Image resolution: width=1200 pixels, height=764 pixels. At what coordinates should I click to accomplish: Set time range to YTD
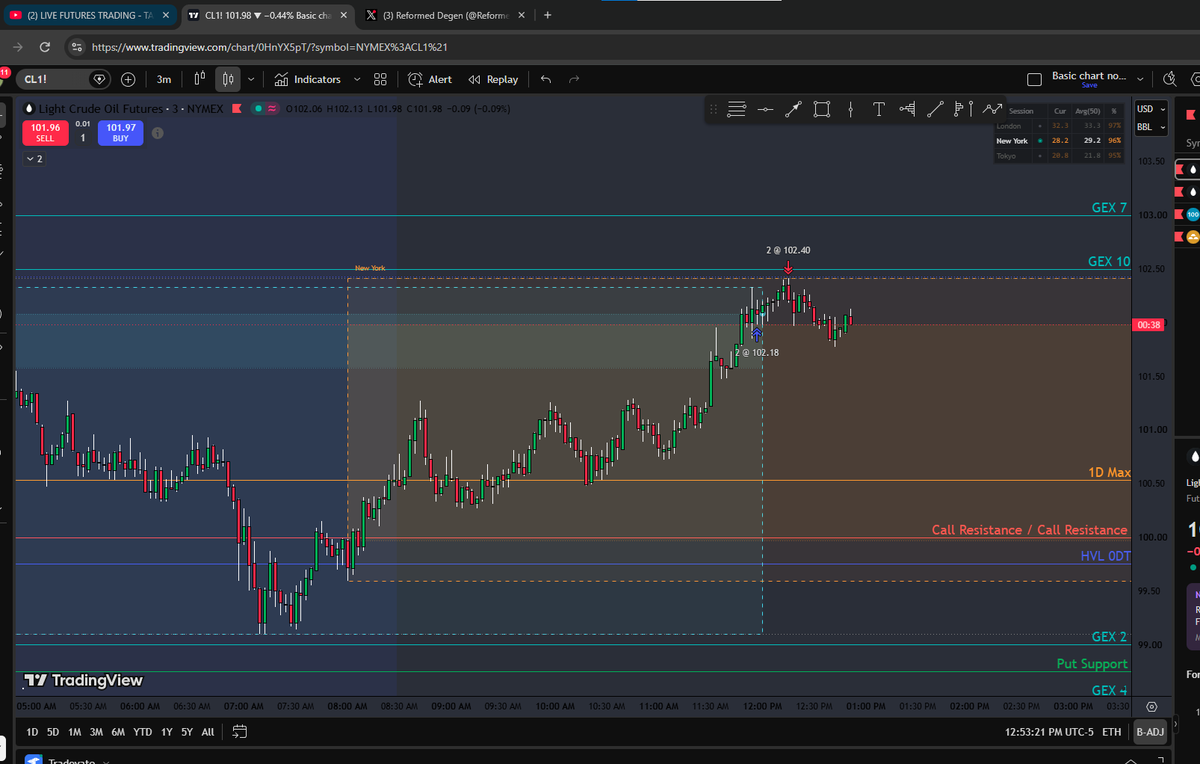[143, 732]
